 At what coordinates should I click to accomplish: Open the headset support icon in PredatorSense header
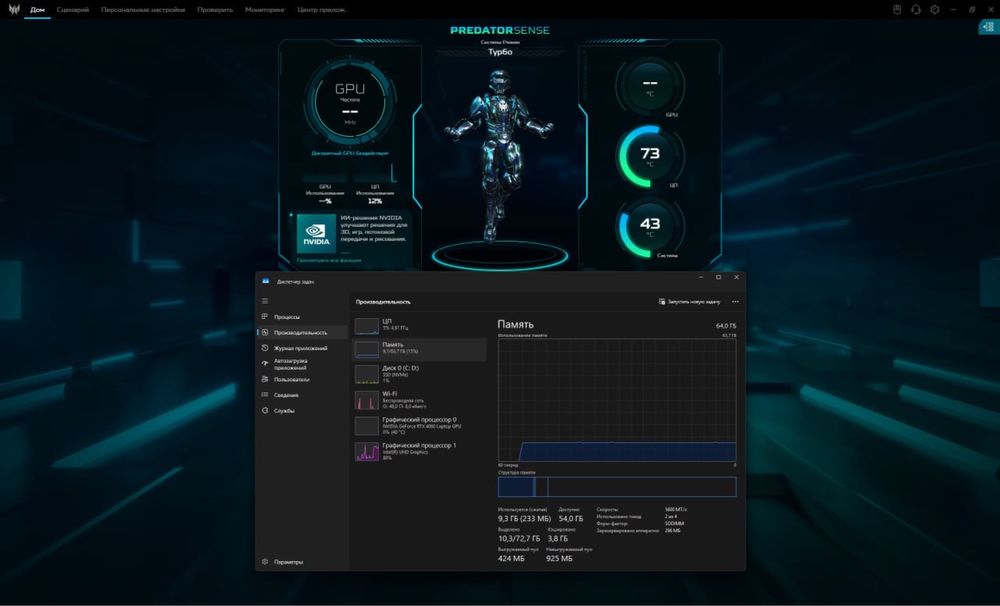(916, 10)
